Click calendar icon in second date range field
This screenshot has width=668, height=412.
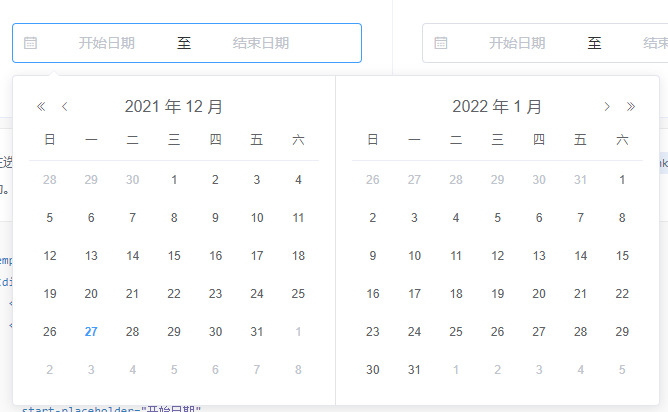pyautogui.click(x=441, y=43)
